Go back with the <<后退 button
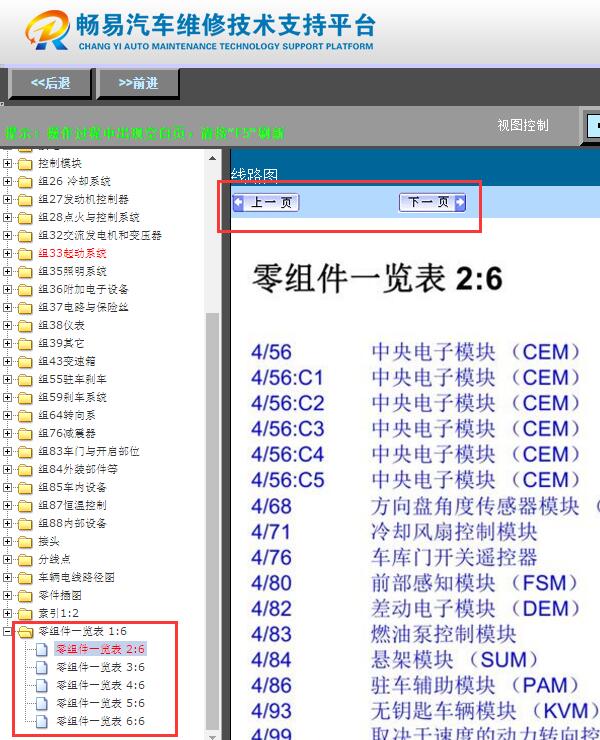This screenshot has height=740, width=600. (x=50, y=84)
